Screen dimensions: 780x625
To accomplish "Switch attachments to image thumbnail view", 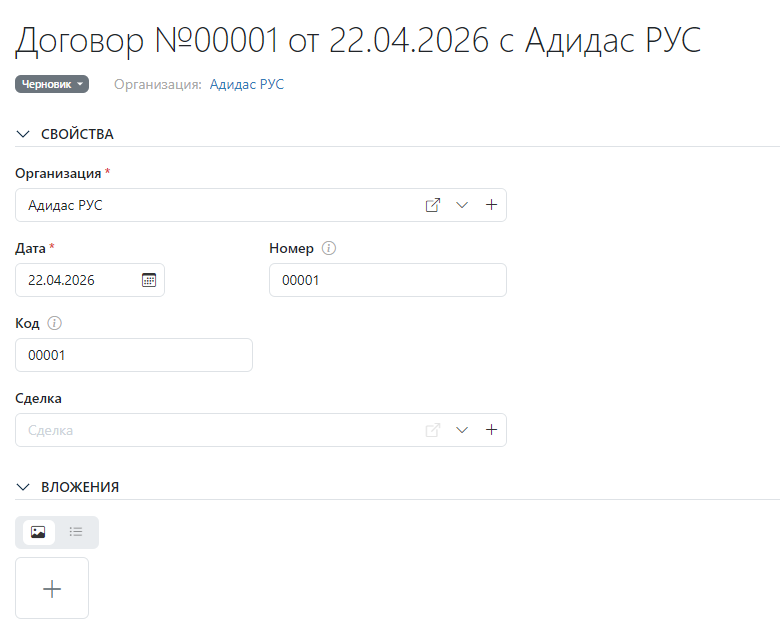I will tap(38, 532).
